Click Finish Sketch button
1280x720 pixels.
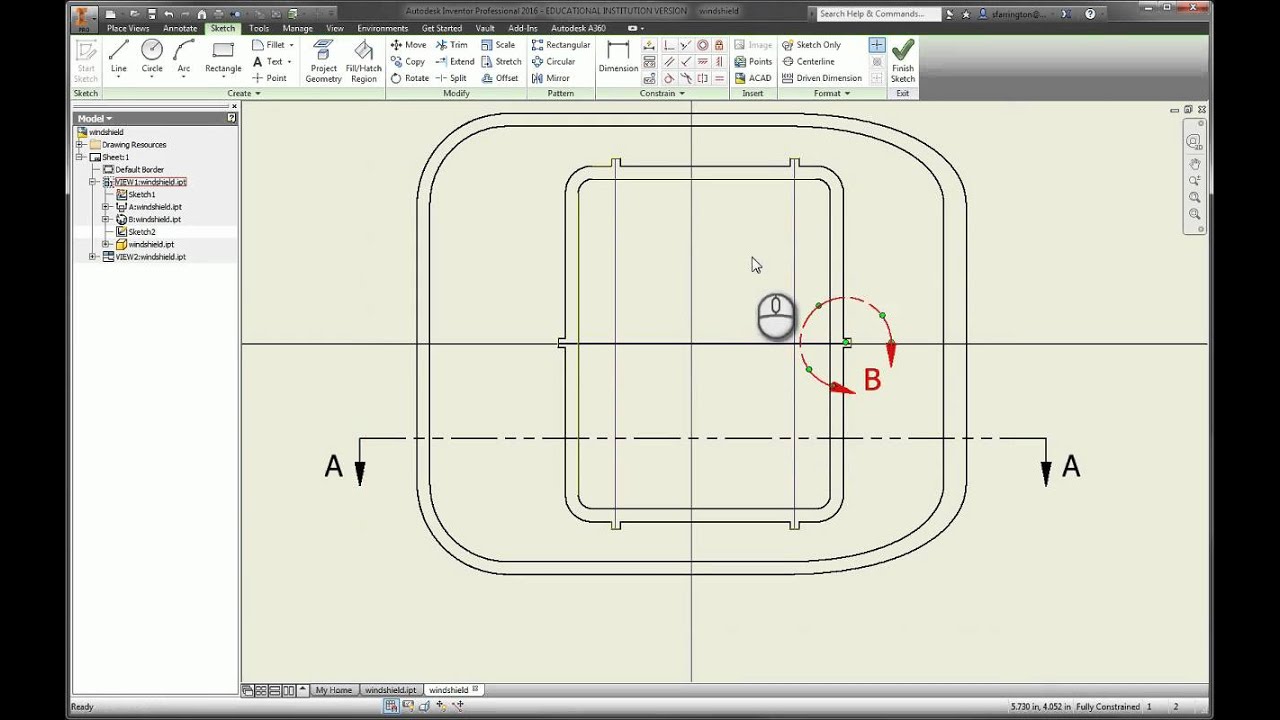pyautogui.click(x=902, y=61)
